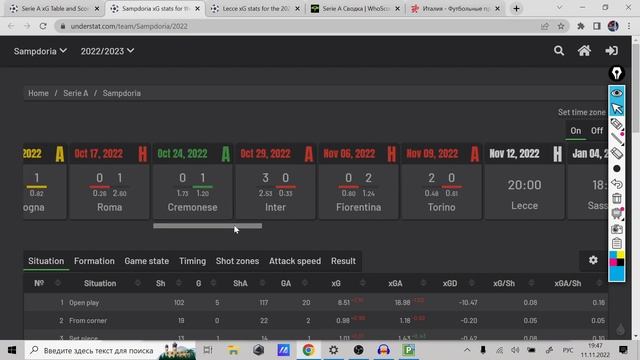Switch to Serie A xG Table browser tab

pos(54,9)
